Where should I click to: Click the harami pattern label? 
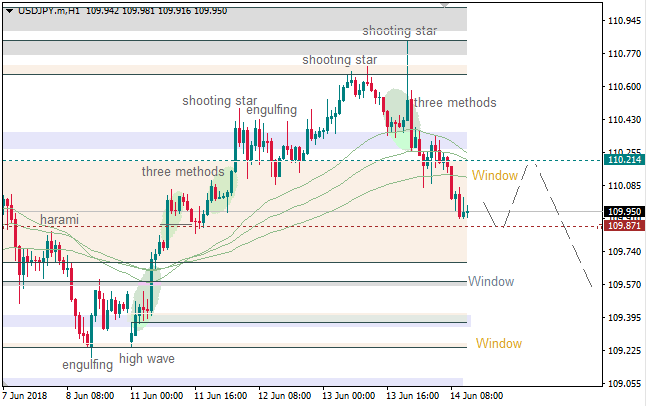[59, 219]
